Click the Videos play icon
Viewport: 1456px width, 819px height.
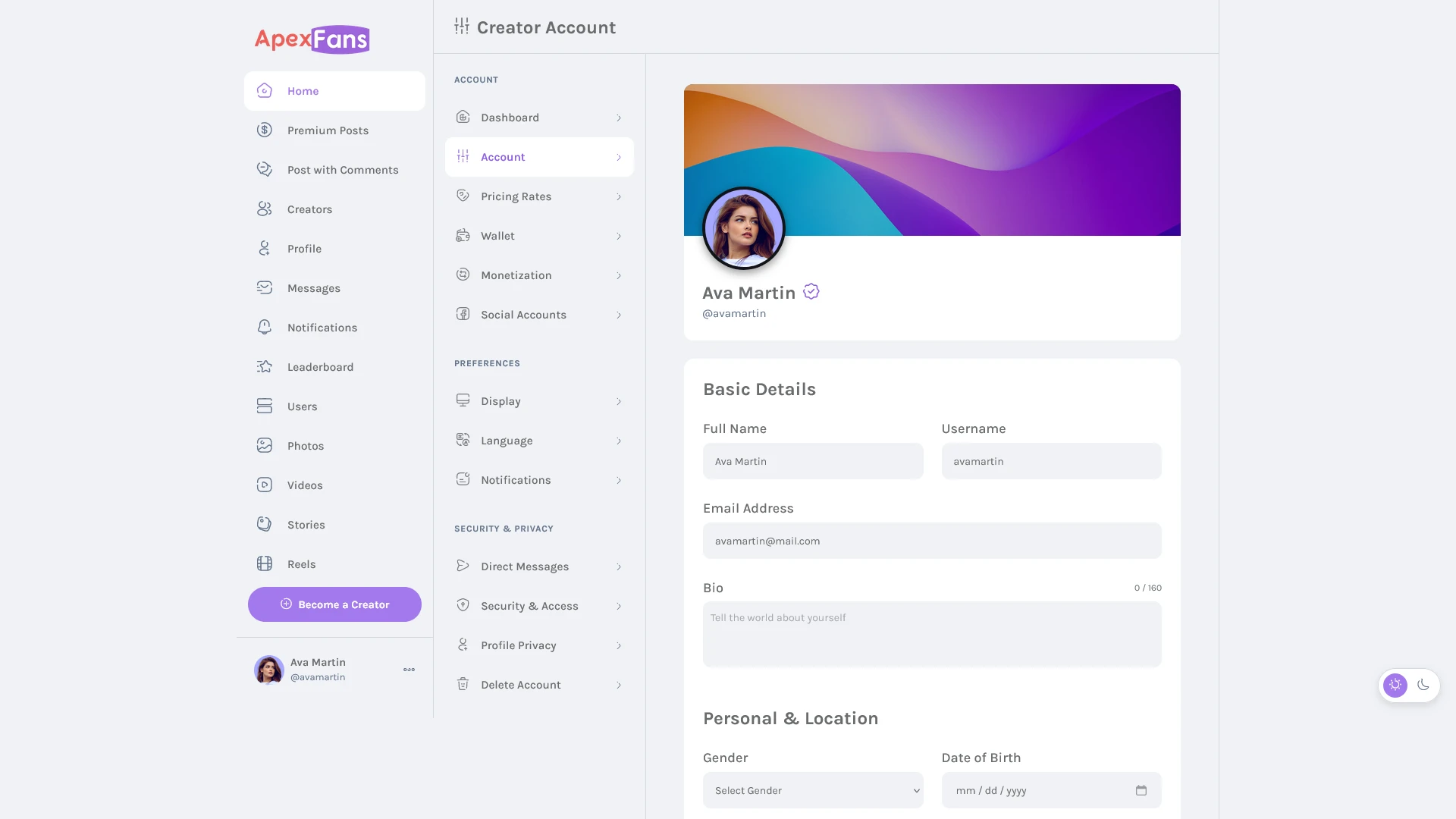pos(264,485)
